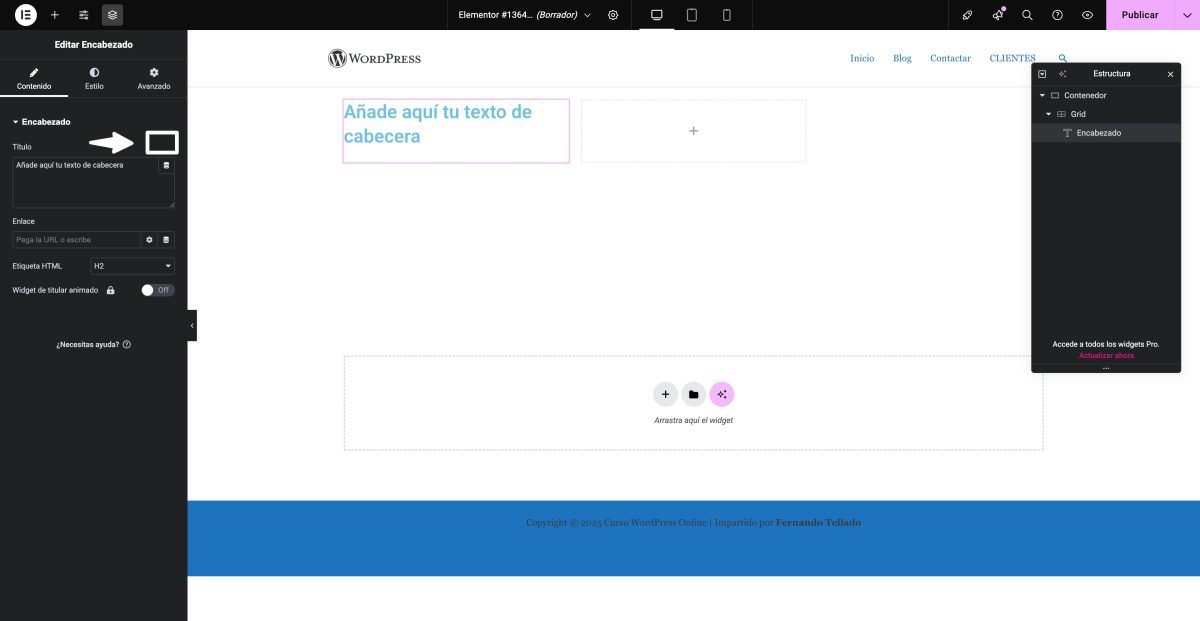The width and height of the screenshot is (1200, 621).
Task: Select desktop view in responsive mode bar
Action: [655, 15]
